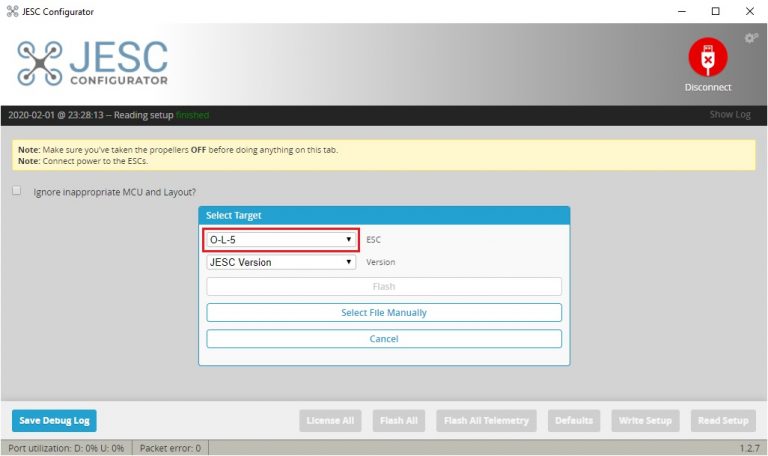Click the Packet error: 0 status

coord(170,448)
